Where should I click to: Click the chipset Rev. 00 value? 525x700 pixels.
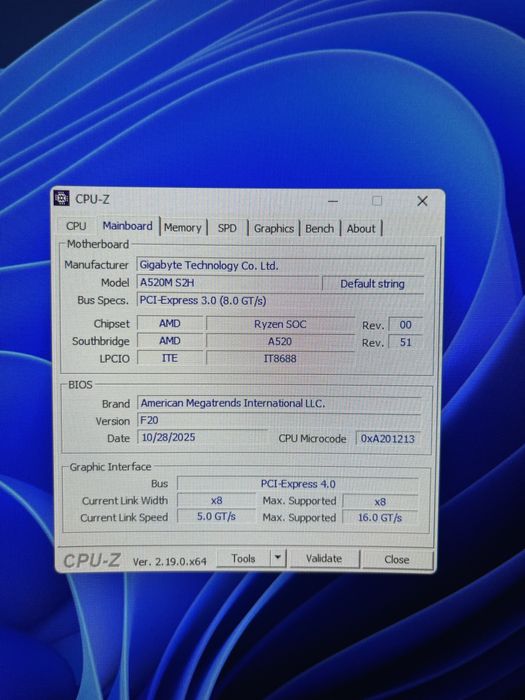coord(405,325)
